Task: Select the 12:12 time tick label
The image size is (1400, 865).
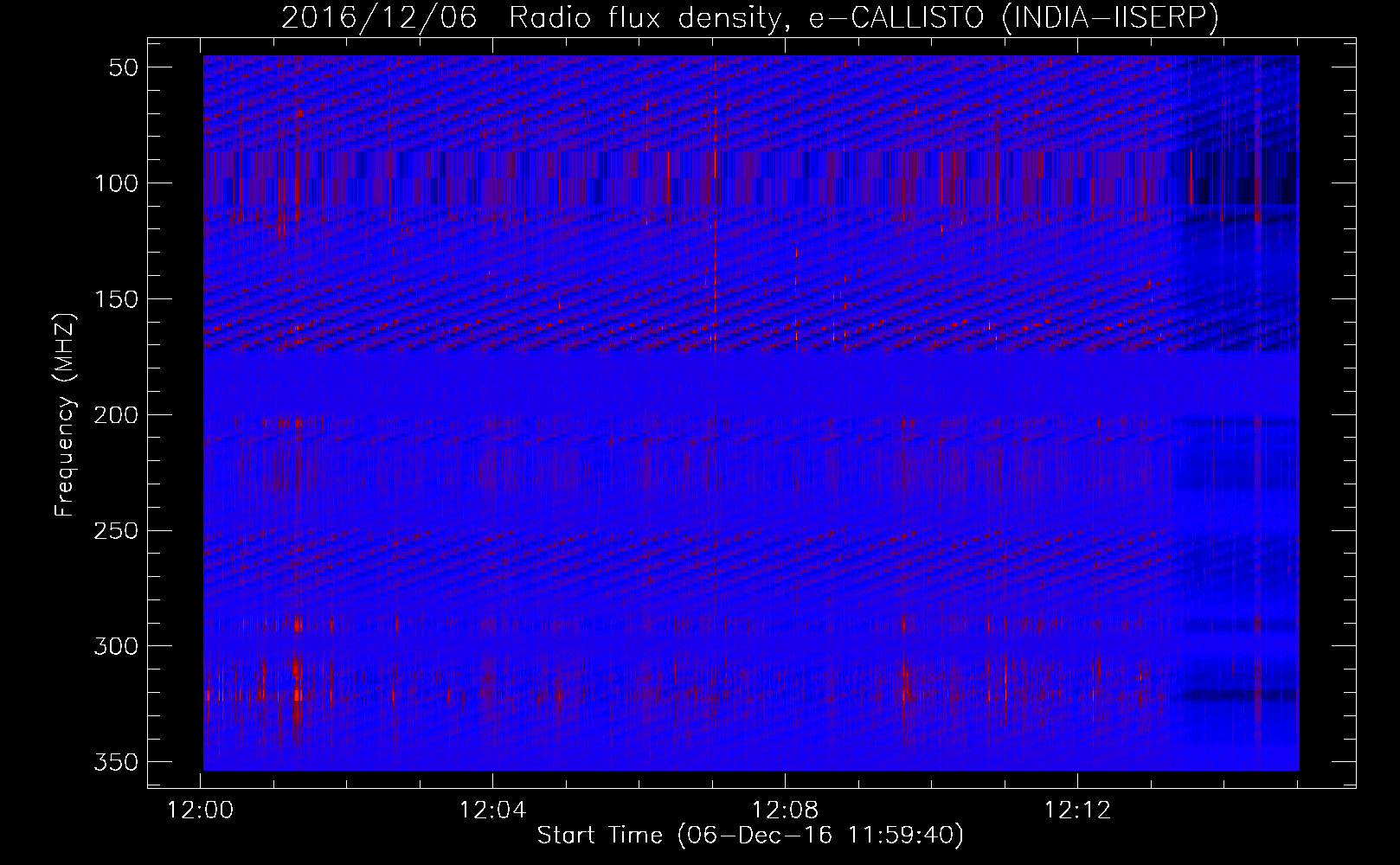Action: coord(1078,811)
